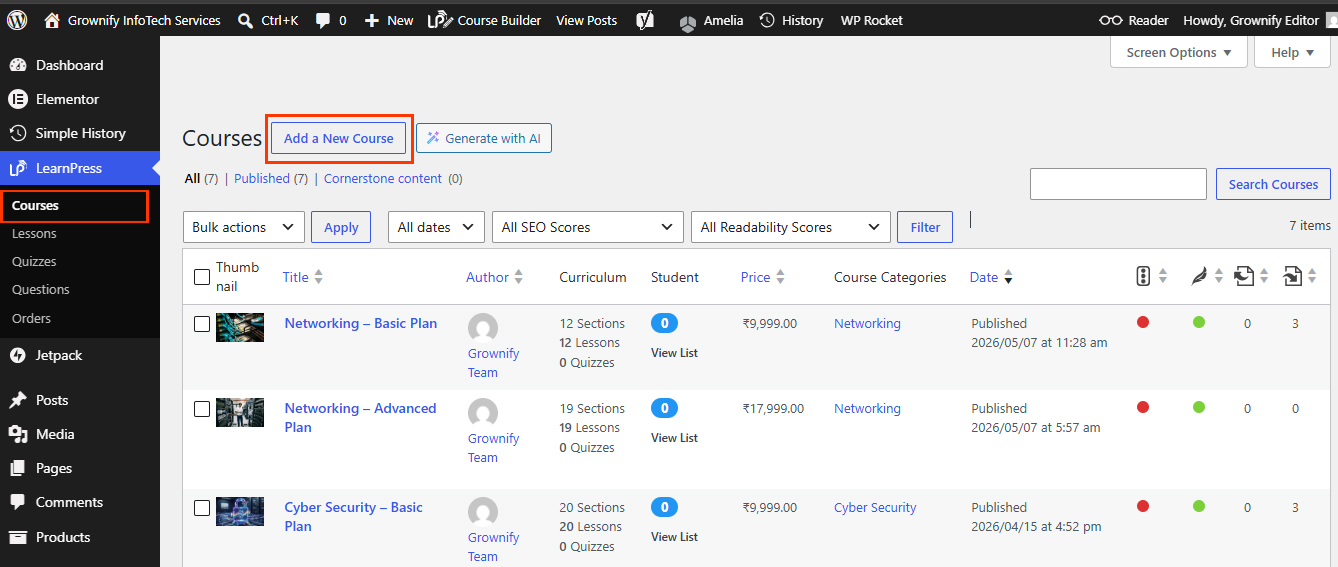Open the Bulk actions dropdown
1338x567 pixels.
244,227
